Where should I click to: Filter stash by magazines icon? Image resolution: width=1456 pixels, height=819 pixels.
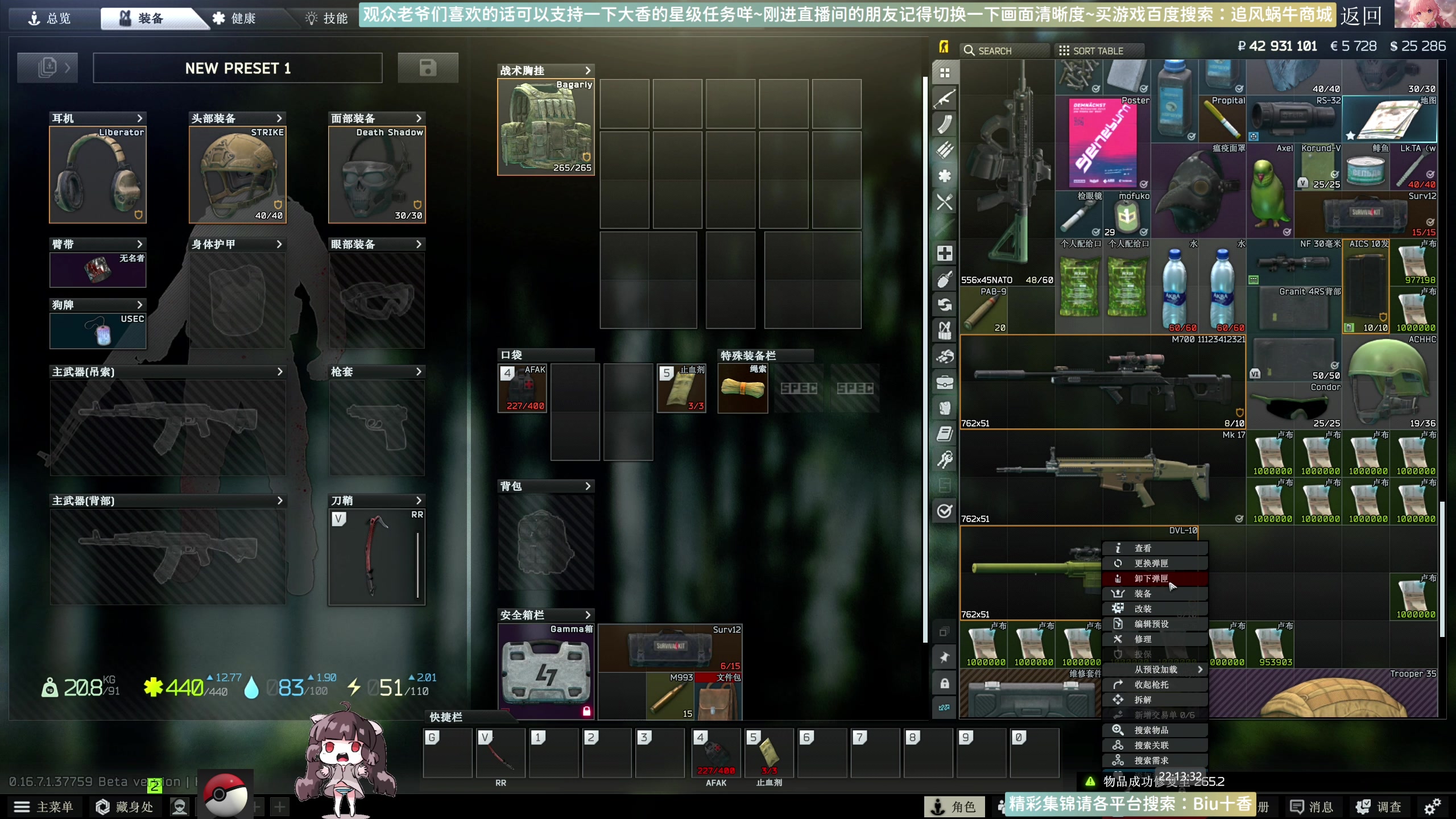(x=944, y=124)
